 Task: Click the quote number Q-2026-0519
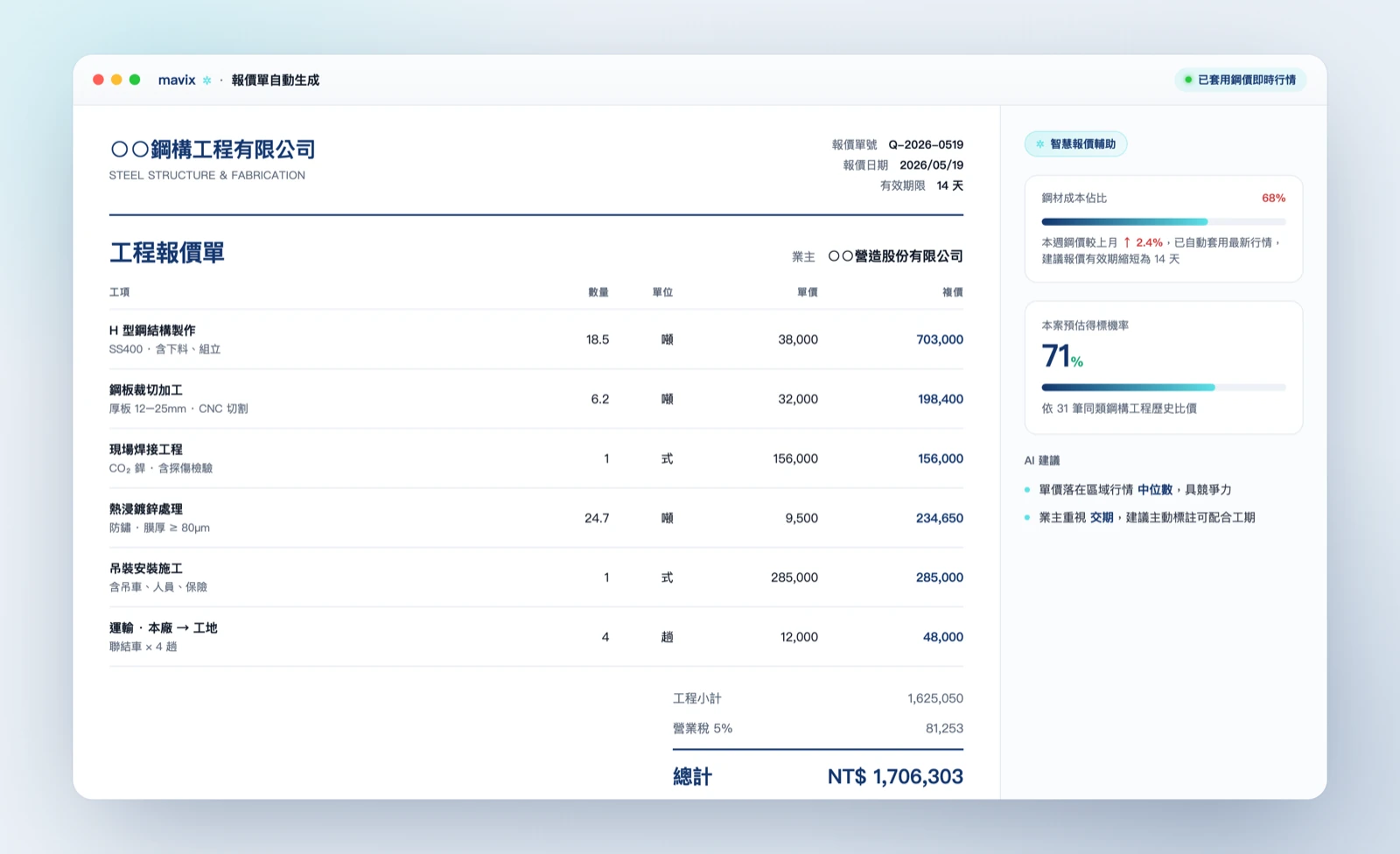coord(926,144)
